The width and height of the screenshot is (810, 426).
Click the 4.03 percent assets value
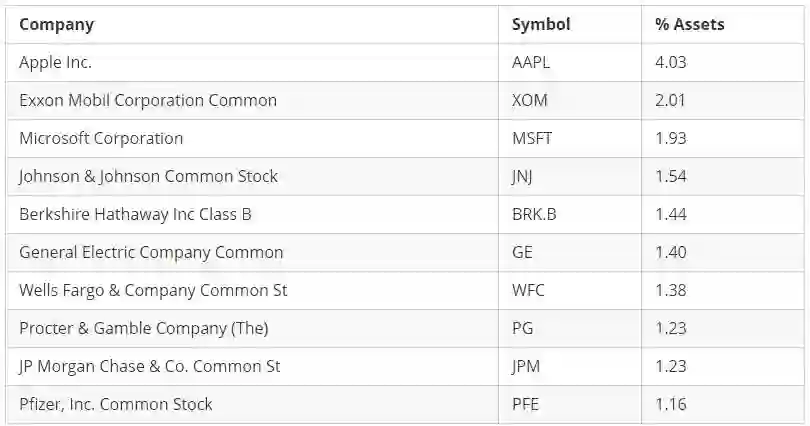(x=671, y=62)
